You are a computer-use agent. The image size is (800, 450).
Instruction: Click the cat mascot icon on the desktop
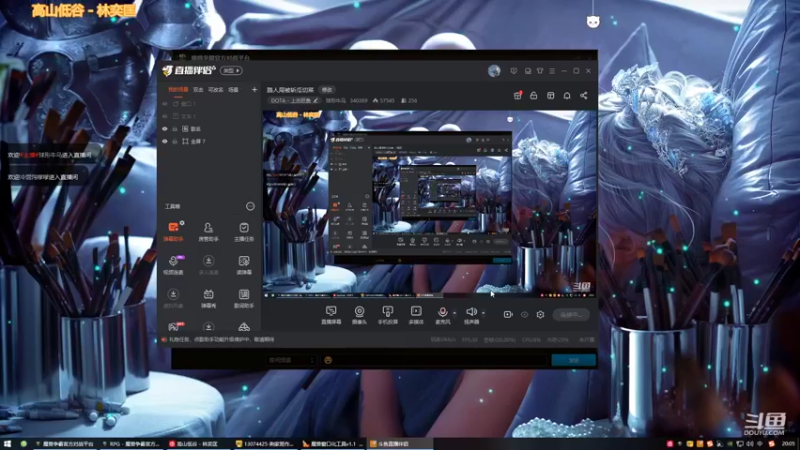tap(593, 21)
